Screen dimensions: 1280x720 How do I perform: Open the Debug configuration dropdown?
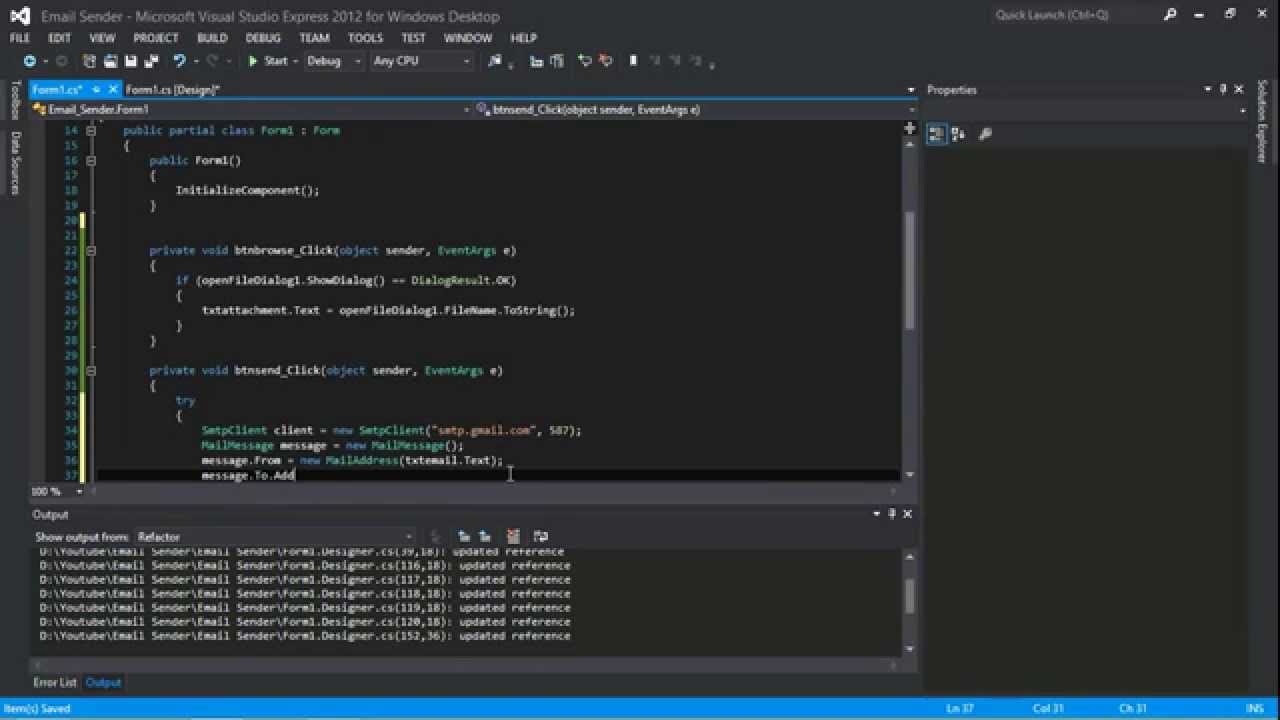tap(334, 61)
